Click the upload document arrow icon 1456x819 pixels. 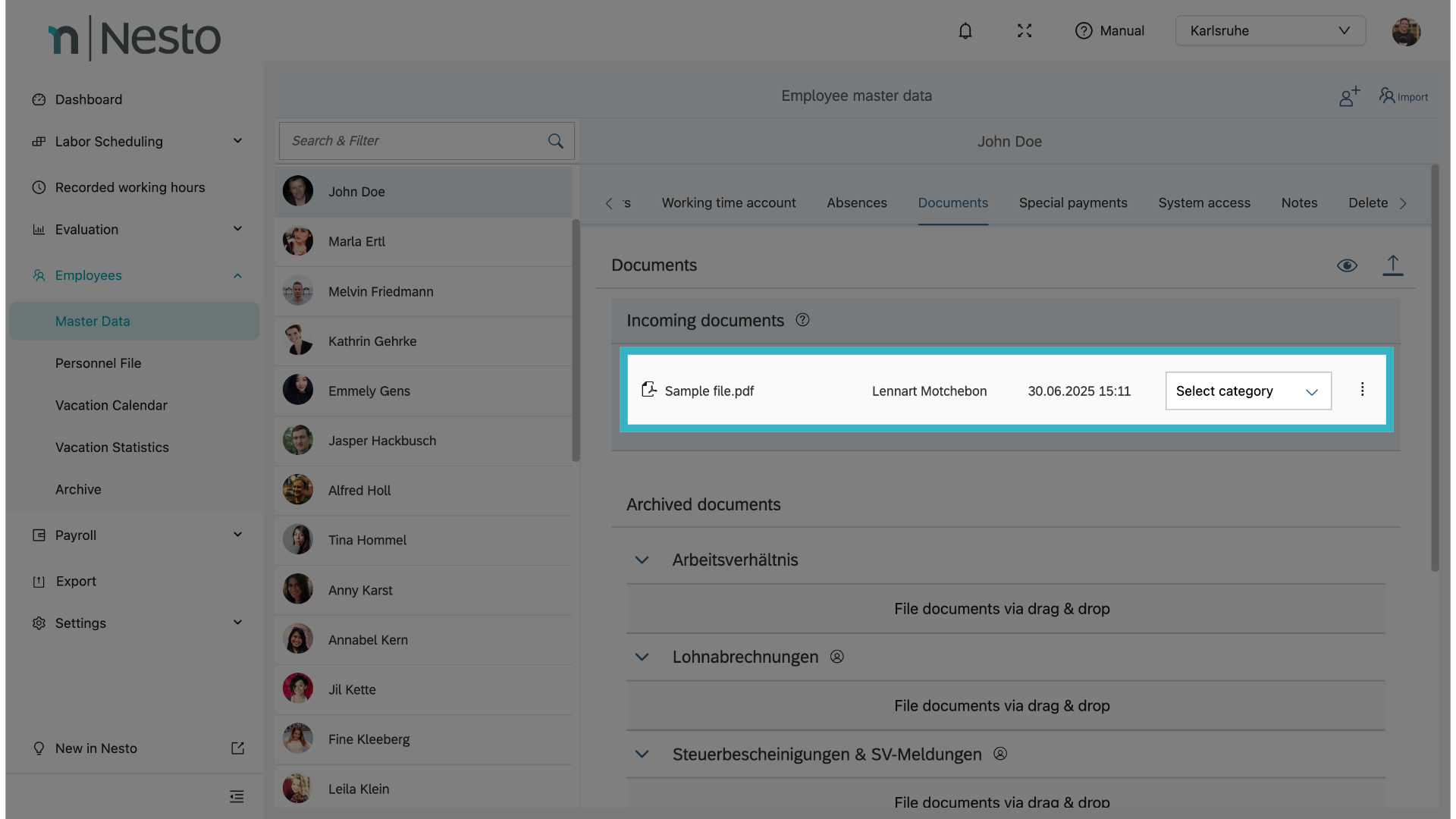coord(1392,265)
